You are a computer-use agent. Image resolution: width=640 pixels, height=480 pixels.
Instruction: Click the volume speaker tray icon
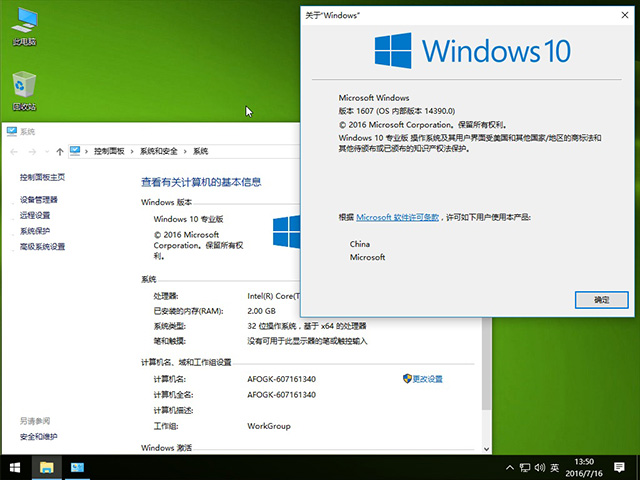pos(541,467)
